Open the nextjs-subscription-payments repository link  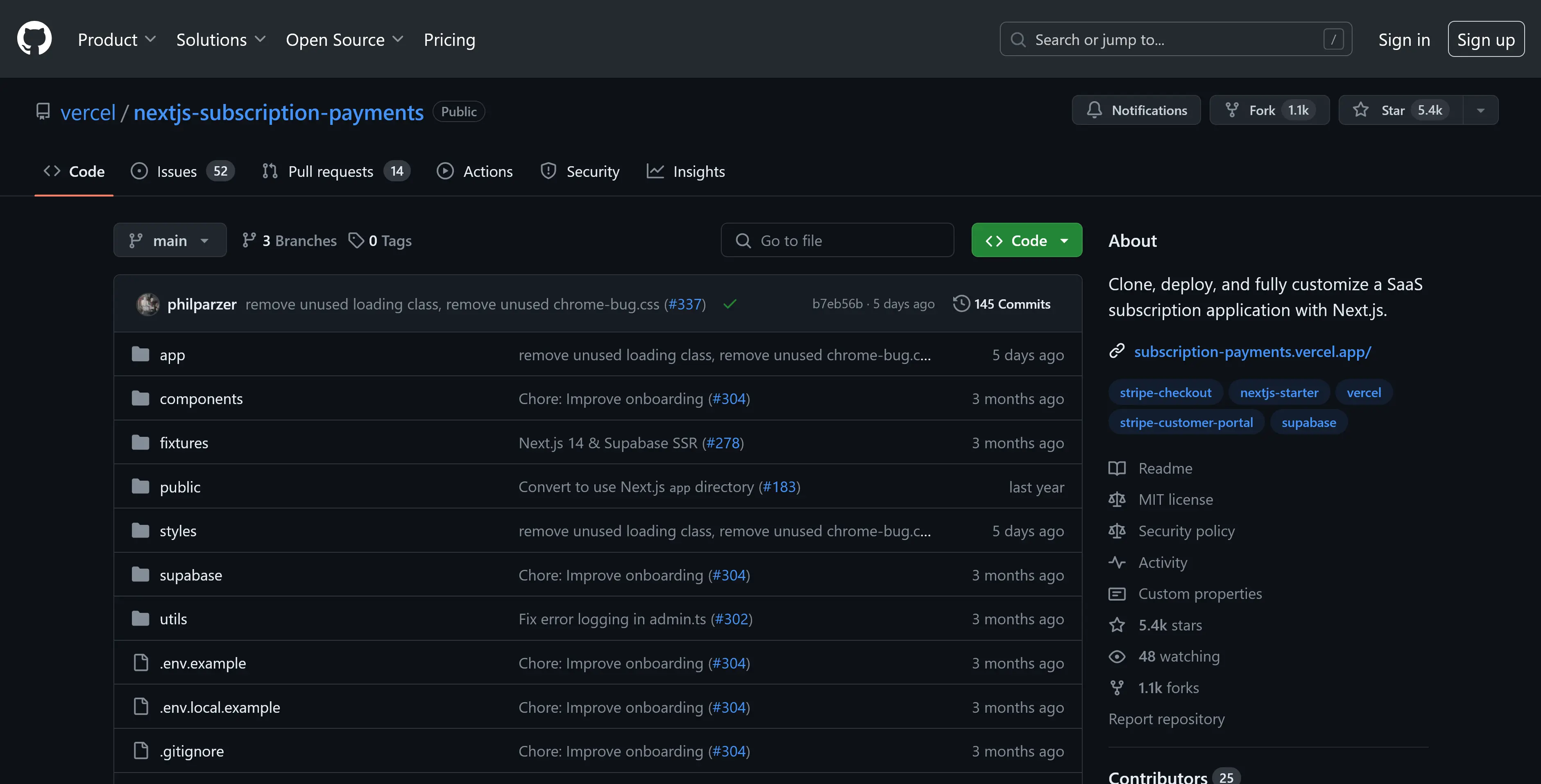coord(279,113)
